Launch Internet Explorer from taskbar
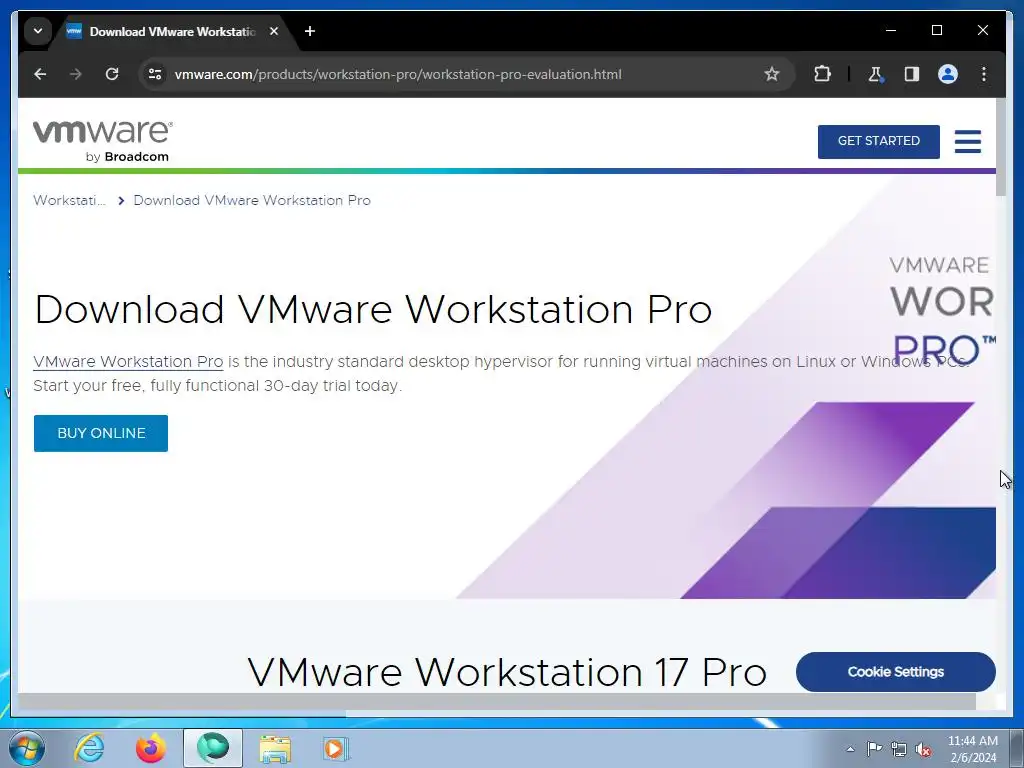The width and height of the screenshot is (1024, 768). pyautogui.click(x=89, y=748)
